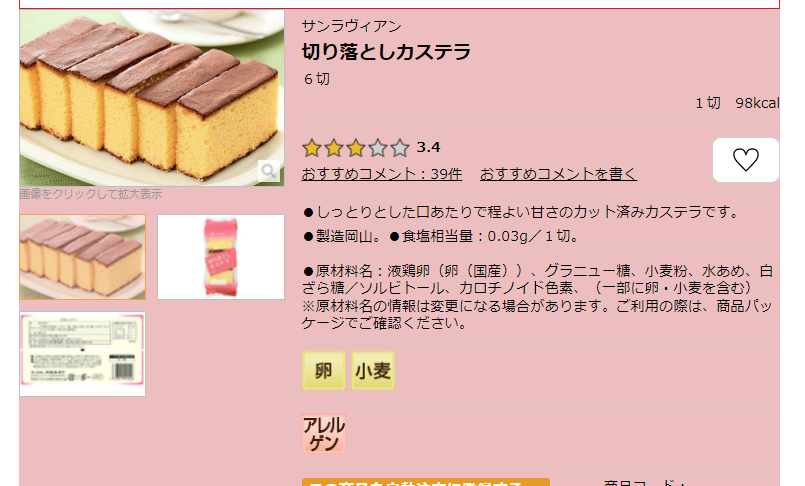Click the 小麦 (wheat) allergen badge

(373, 371)
